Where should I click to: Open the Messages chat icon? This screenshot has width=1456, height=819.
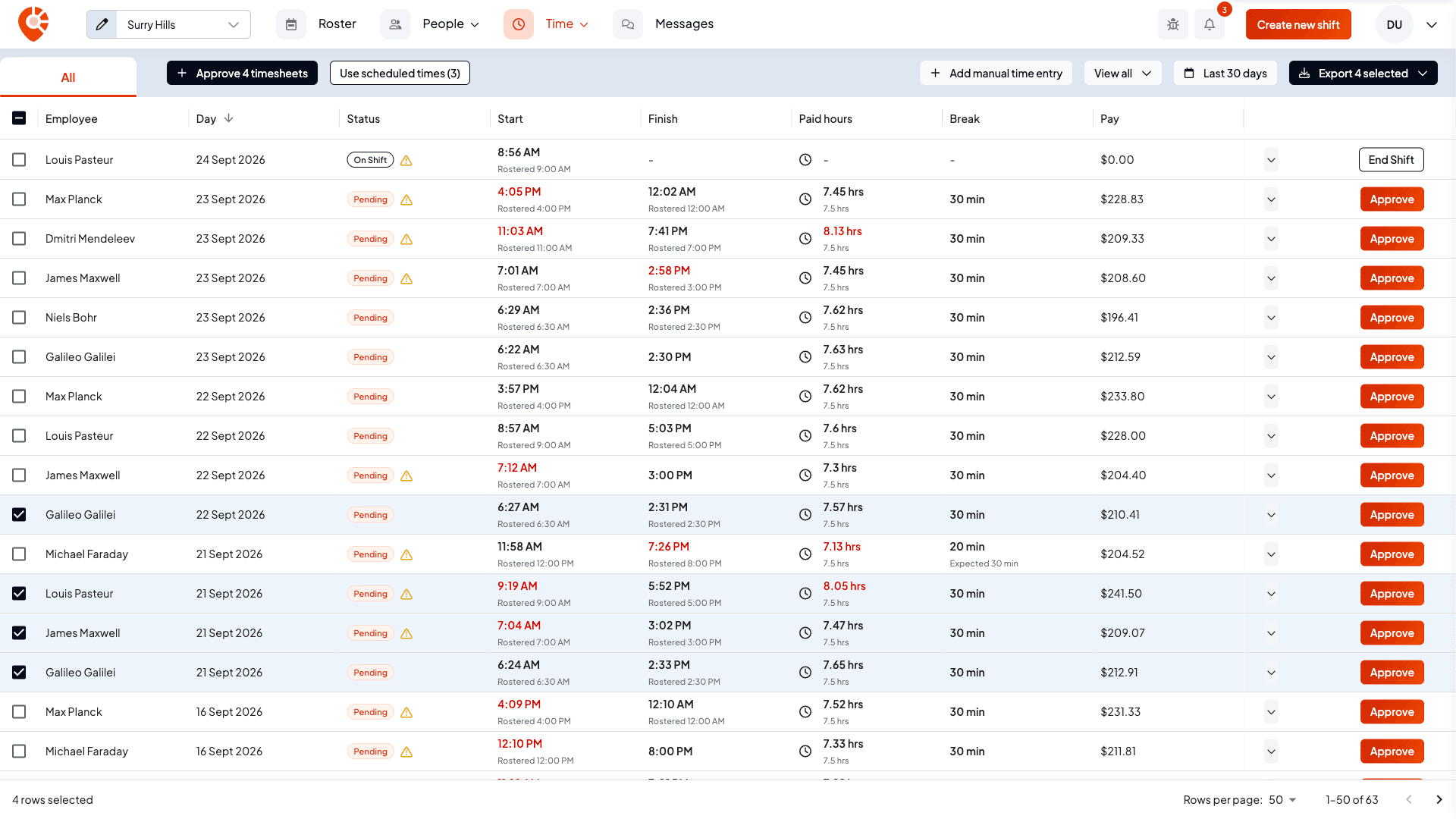[x=628, y=24]
